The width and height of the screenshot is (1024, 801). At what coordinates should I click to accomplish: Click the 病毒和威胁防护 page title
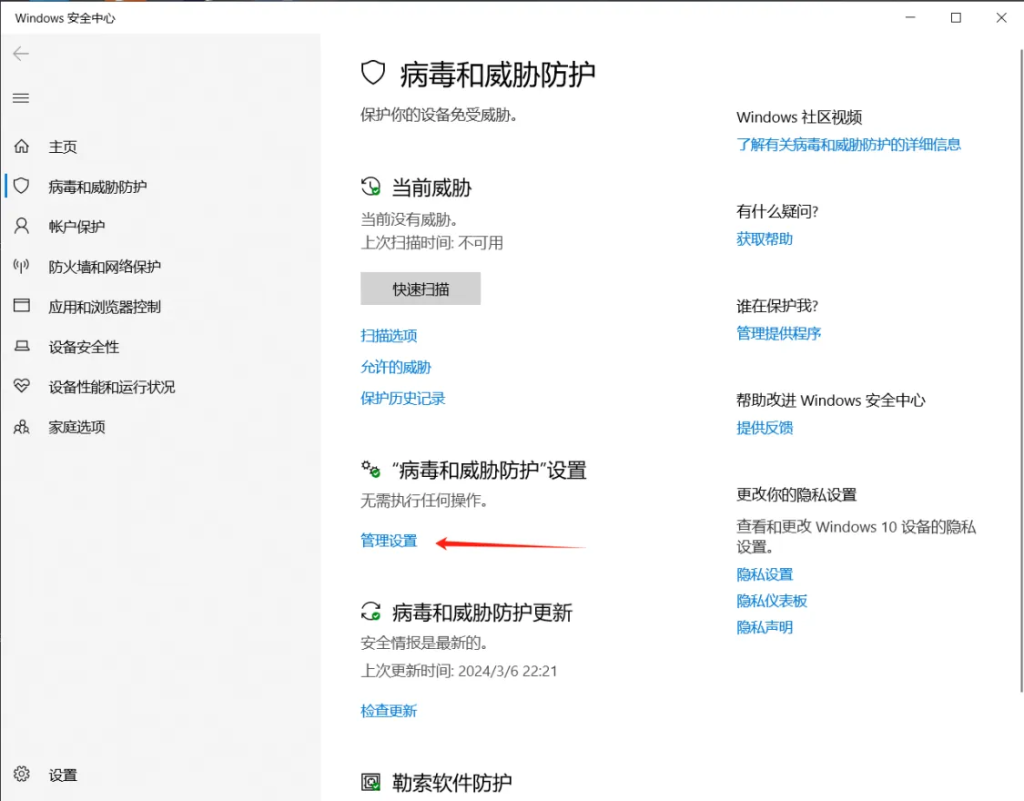pyautogui.click(x=498, y=74)
